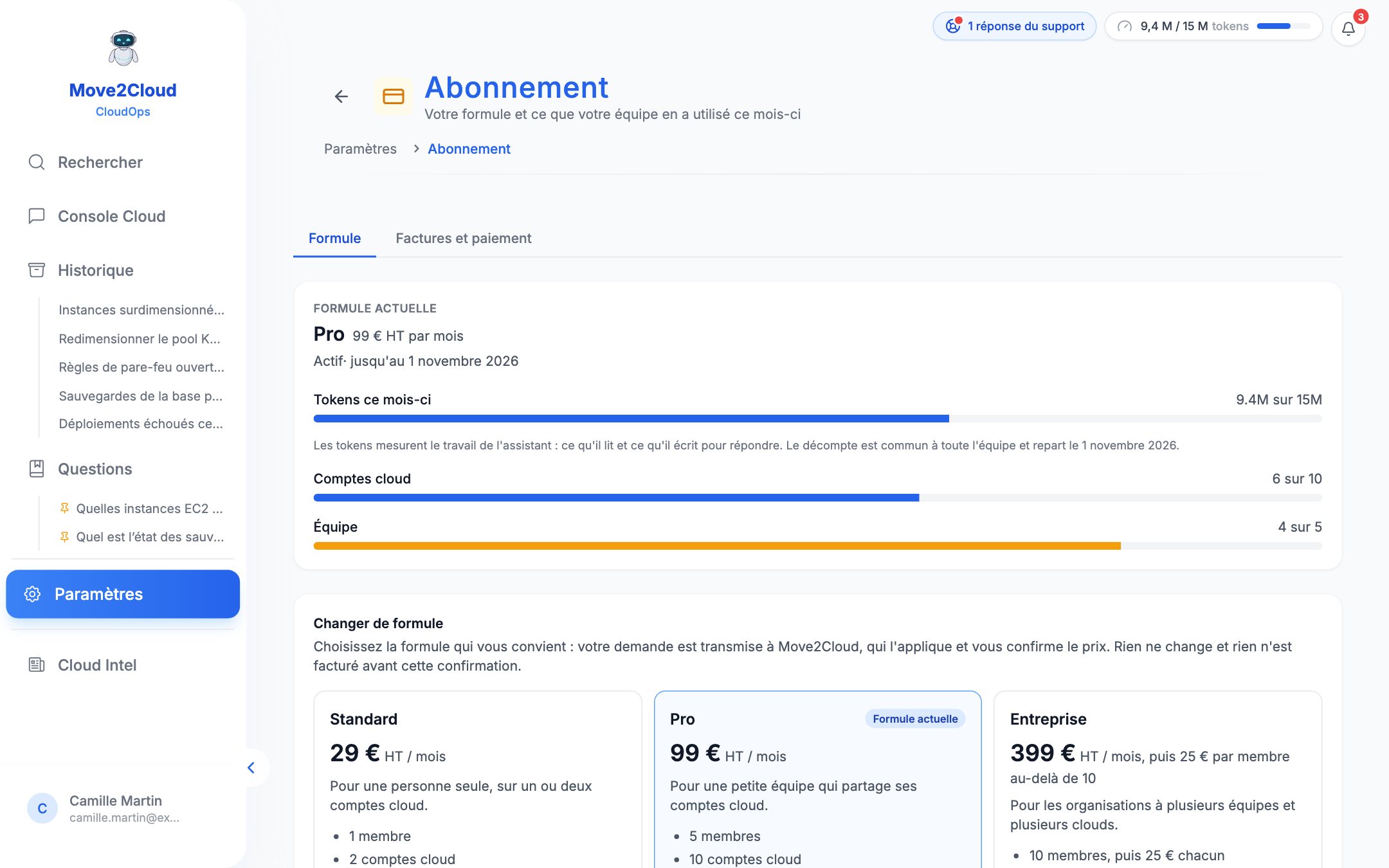Open history item Sauvegardes de la base p…

(141, 396)
